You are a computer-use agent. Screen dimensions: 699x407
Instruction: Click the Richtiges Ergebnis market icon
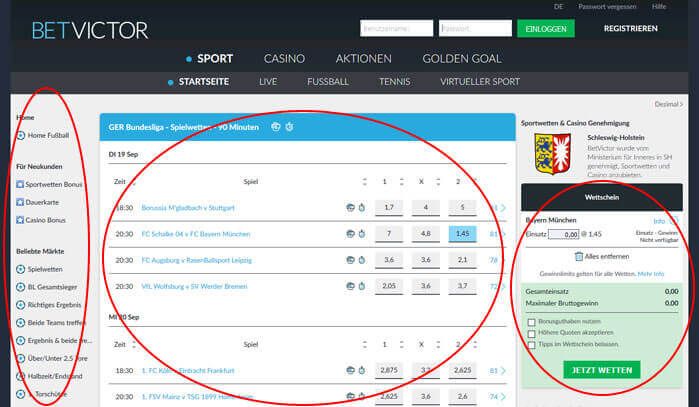click(x=21, y=304)
